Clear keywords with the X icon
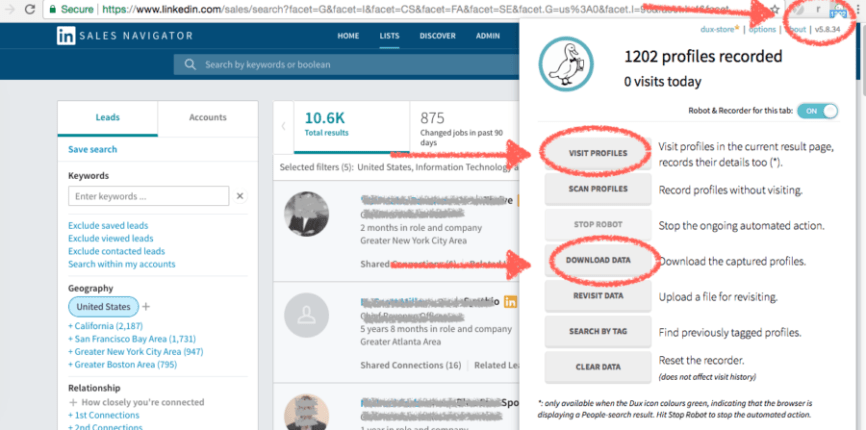The width and height of the screenshot is (866, 430). [x=240, y=197]
